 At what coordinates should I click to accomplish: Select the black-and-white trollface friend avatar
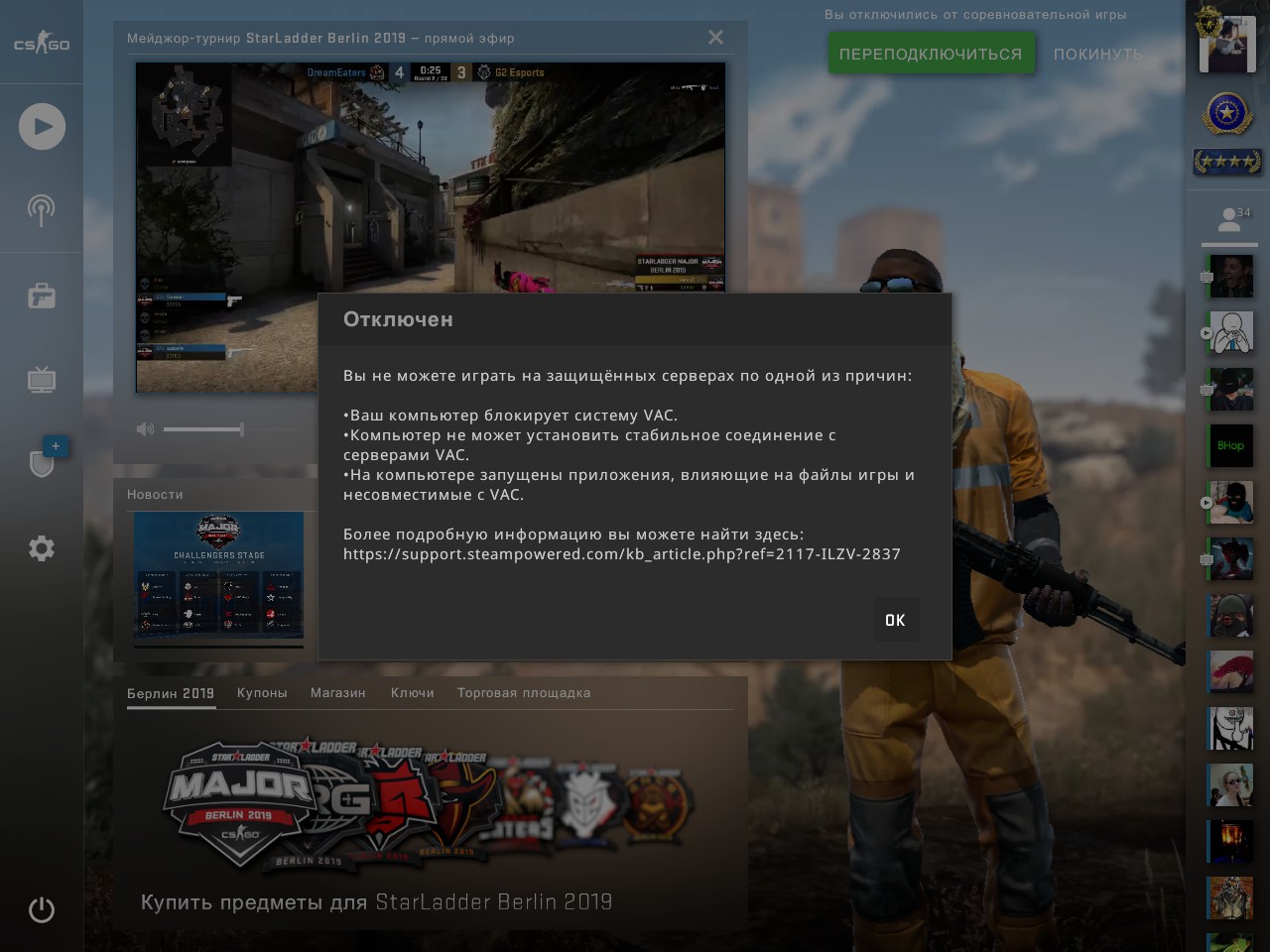click(1231, 728)
